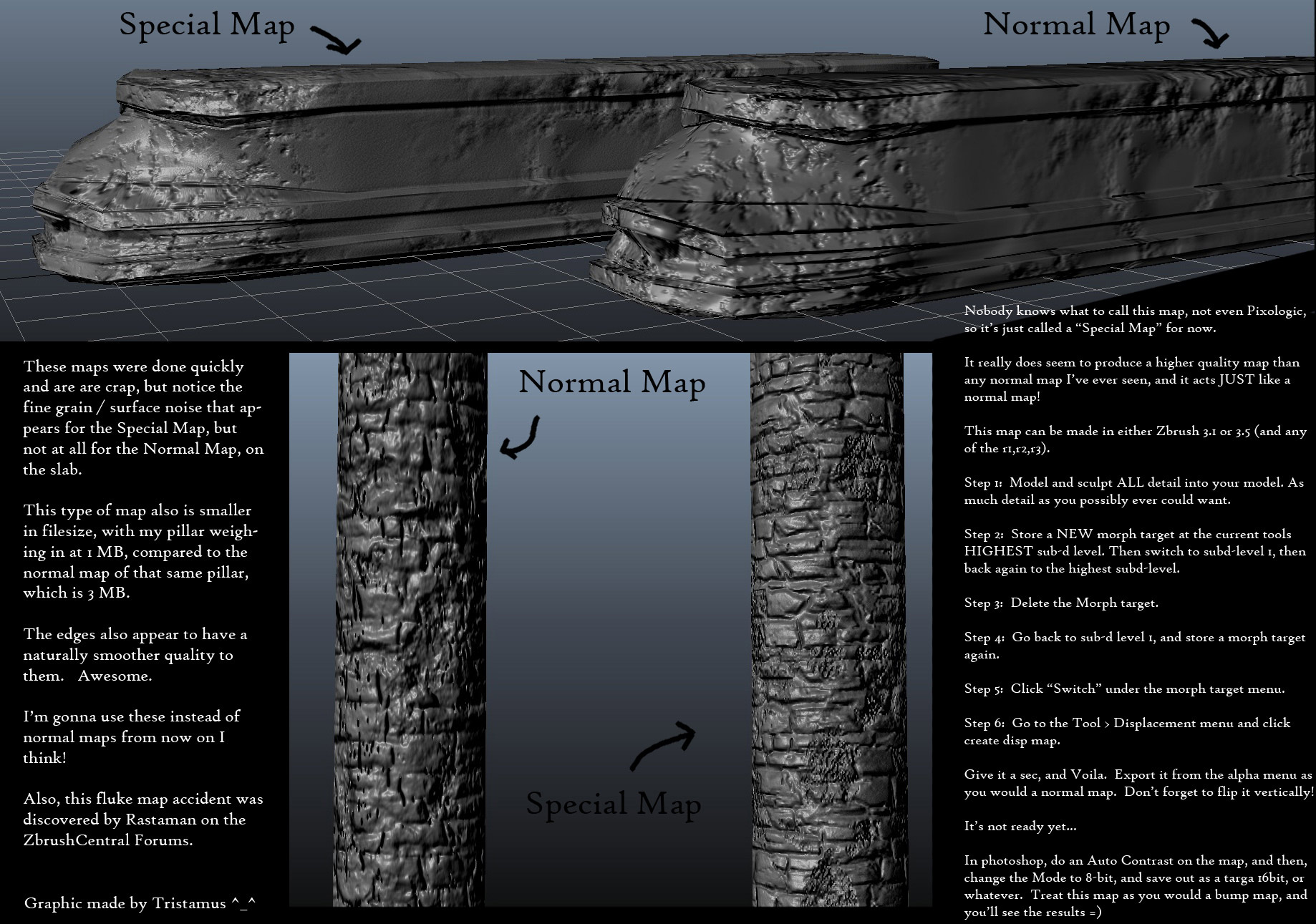The image size is (1316, 924).
Task: Toggle the Special Map label near pillar
Action: [612, 805]
